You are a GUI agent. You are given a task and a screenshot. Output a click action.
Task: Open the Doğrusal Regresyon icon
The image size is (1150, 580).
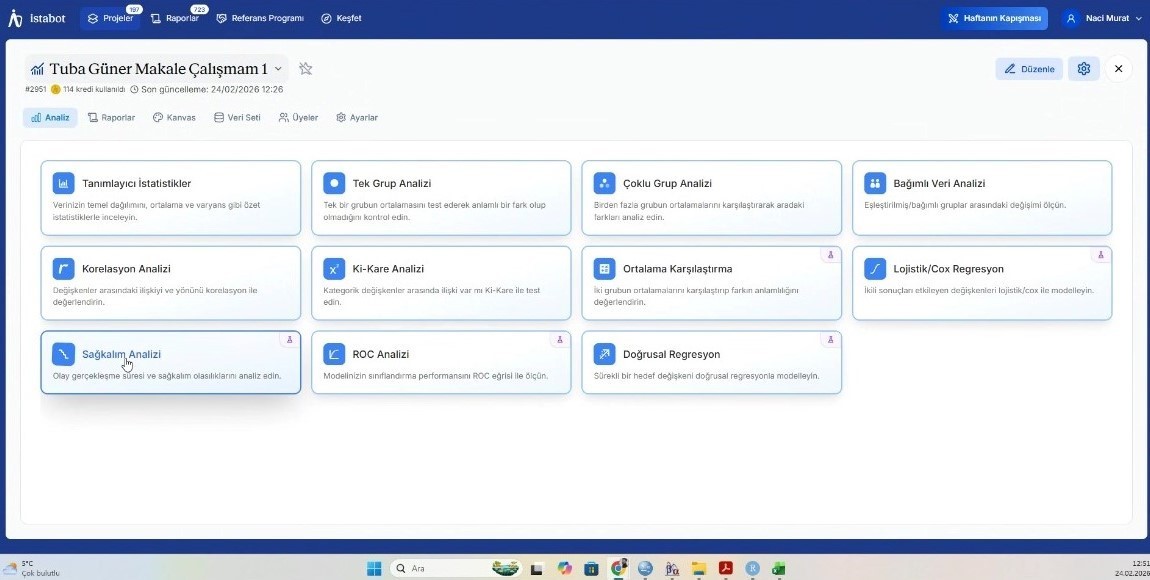click(604, 354)
